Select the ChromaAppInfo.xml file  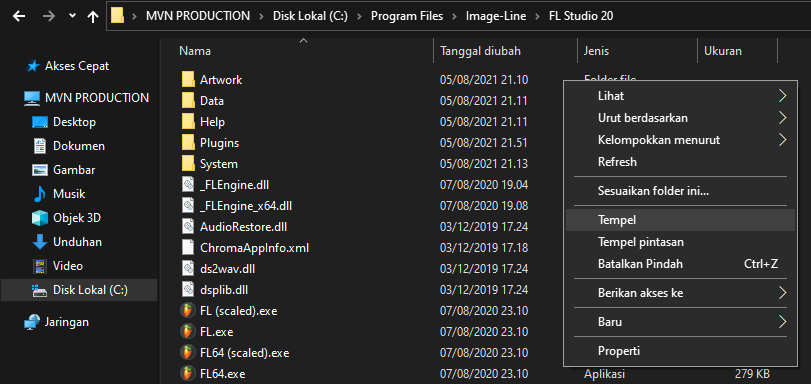[254, 247]
